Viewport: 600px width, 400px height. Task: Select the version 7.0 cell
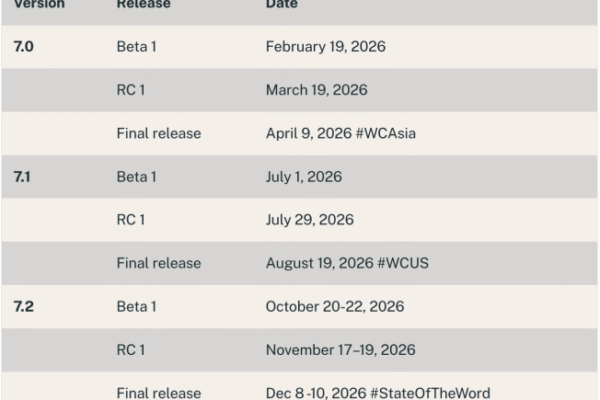[23, 47]
